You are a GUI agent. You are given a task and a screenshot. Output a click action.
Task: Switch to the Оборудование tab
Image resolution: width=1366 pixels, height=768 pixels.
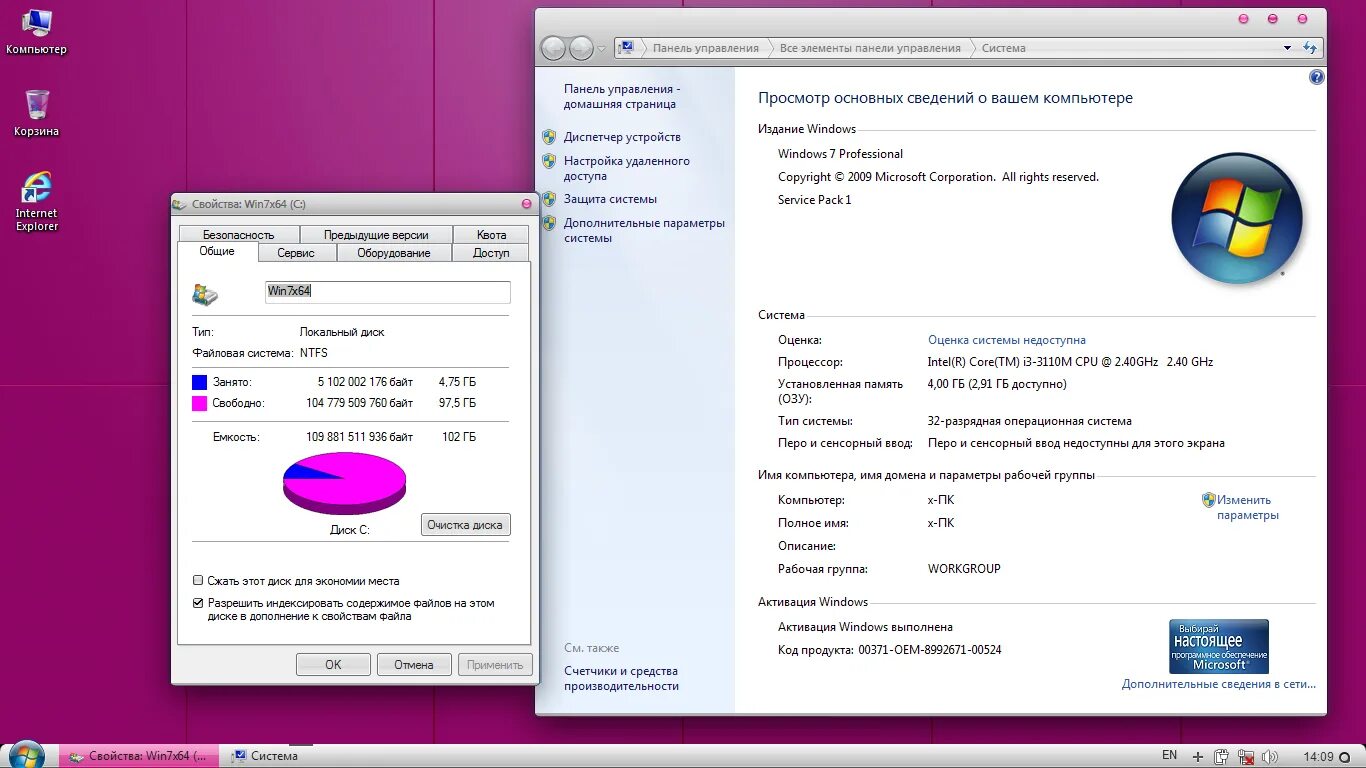pos(394,253)
